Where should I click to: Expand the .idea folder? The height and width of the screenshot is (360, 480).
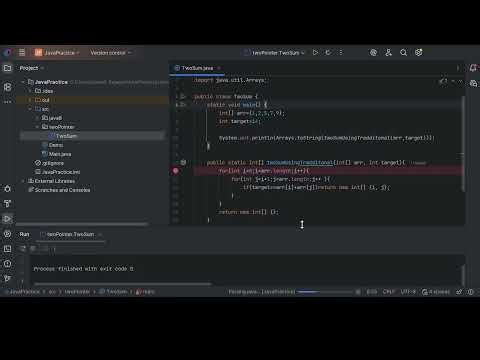pyautogui.click(x=30, y=91)
